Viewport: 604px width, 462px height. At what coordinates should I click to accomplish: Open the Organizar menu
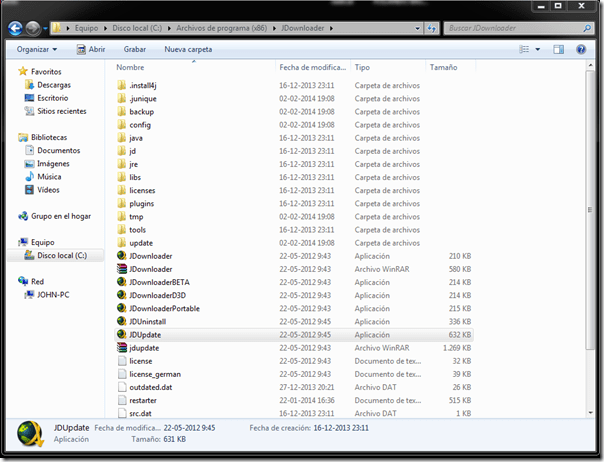37,49
